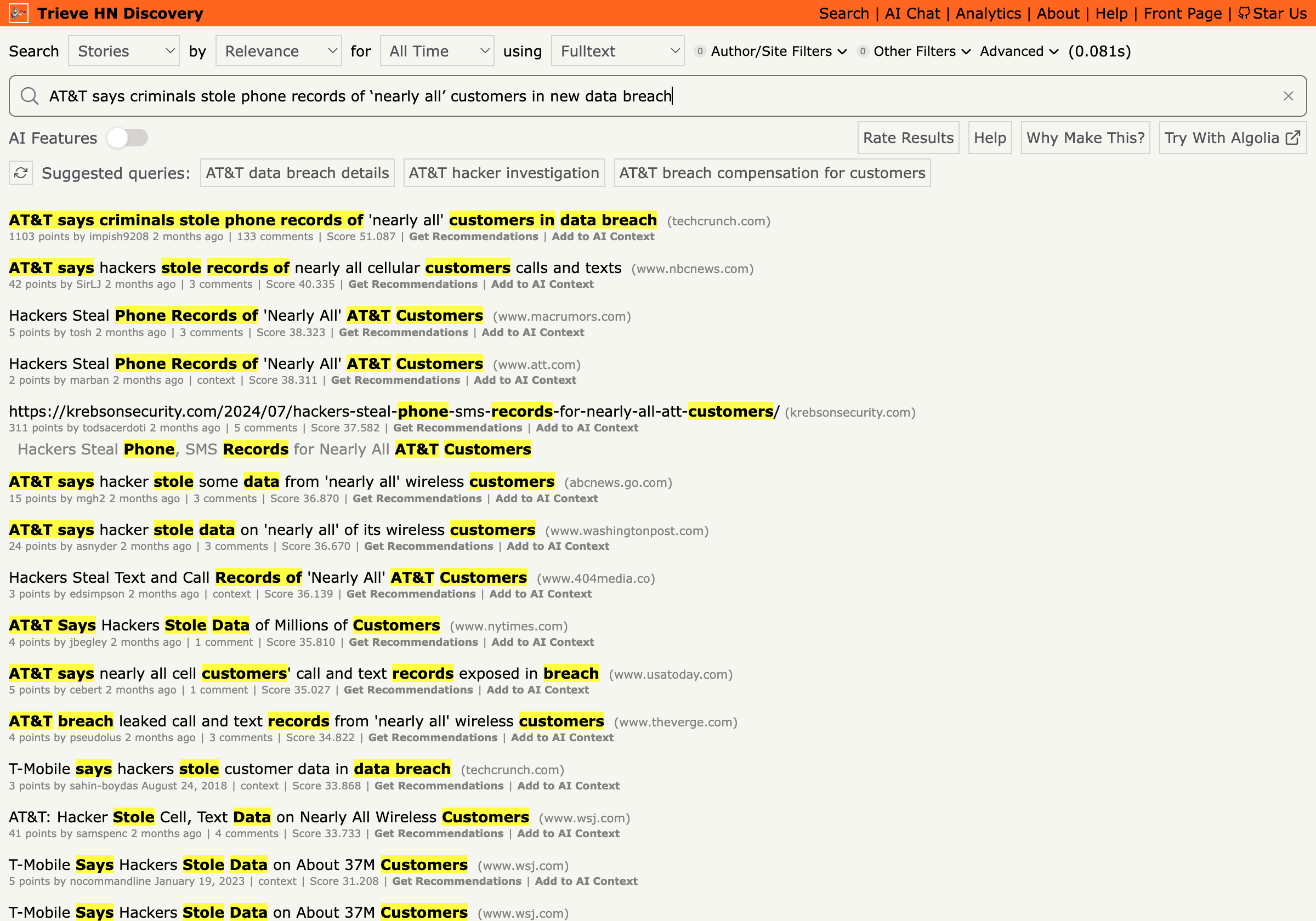
Task: Click (techcrunch.com) domain of first result
Action: (x=718, y=220)
